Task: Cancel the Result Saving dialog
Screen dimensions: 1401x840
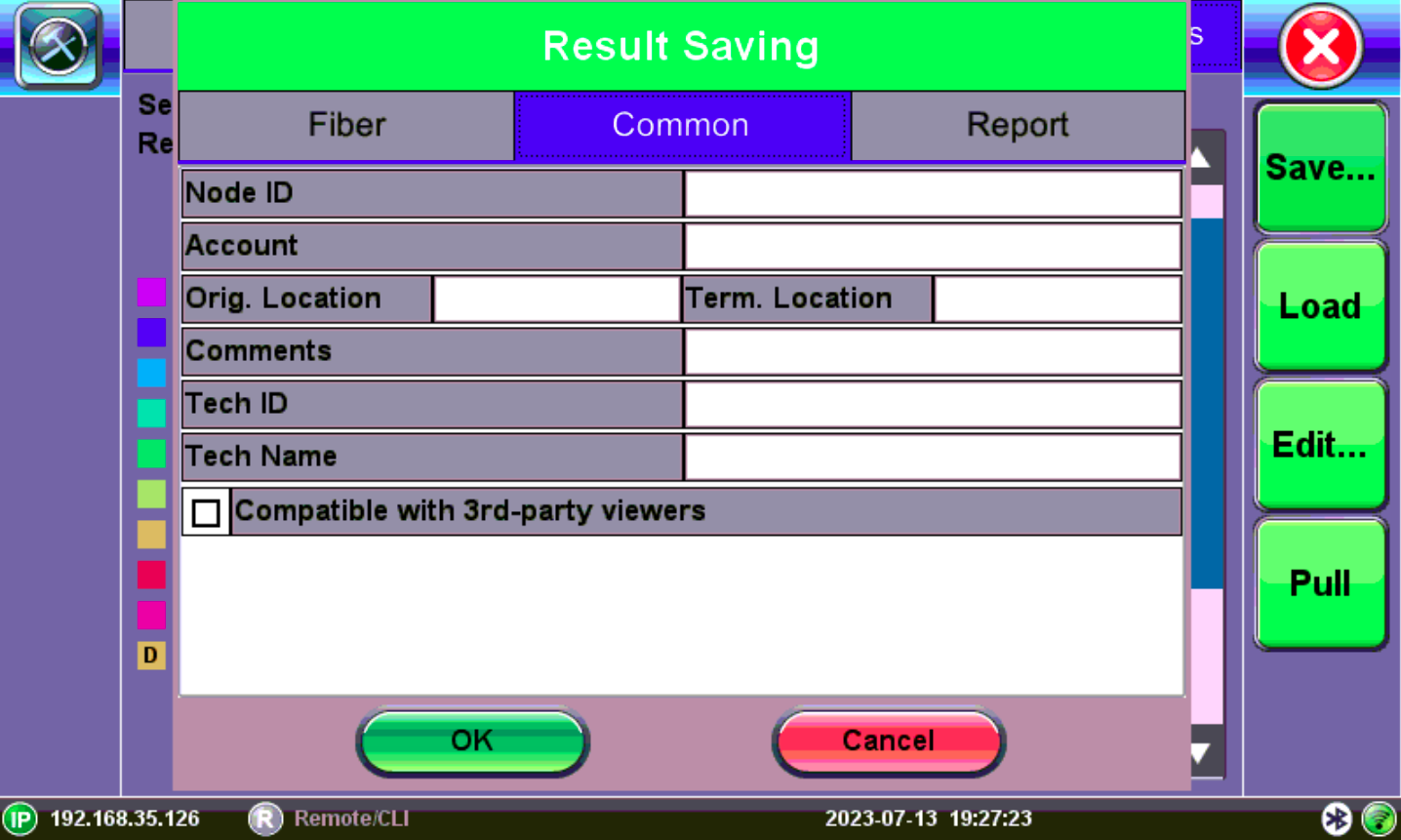Action: (888, 740)
